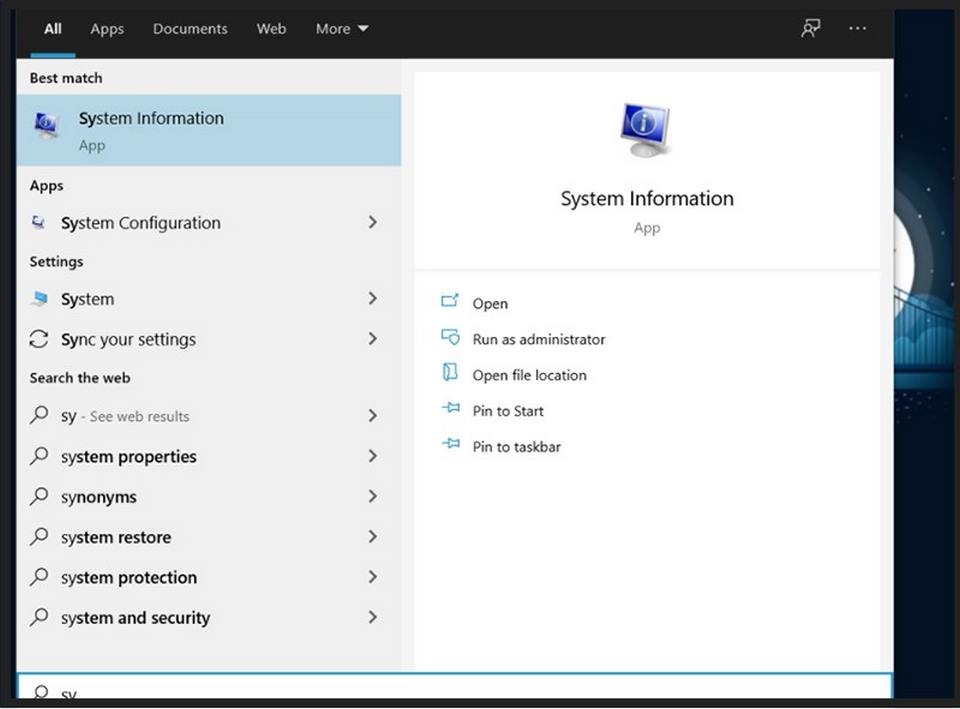Screen dimensions: 960x709
Task: Expand chevron next to system and security
Action: (x=372, y=617)
